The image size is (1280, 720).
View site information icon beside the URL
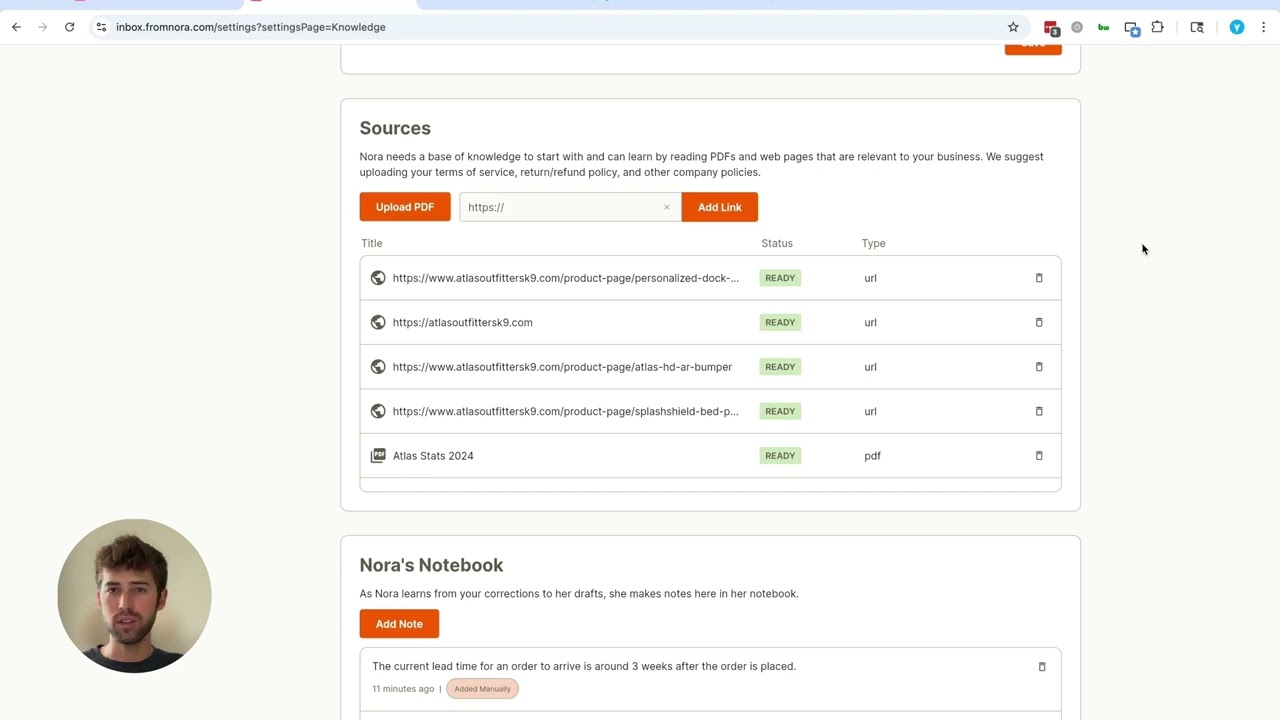point(101,27)
